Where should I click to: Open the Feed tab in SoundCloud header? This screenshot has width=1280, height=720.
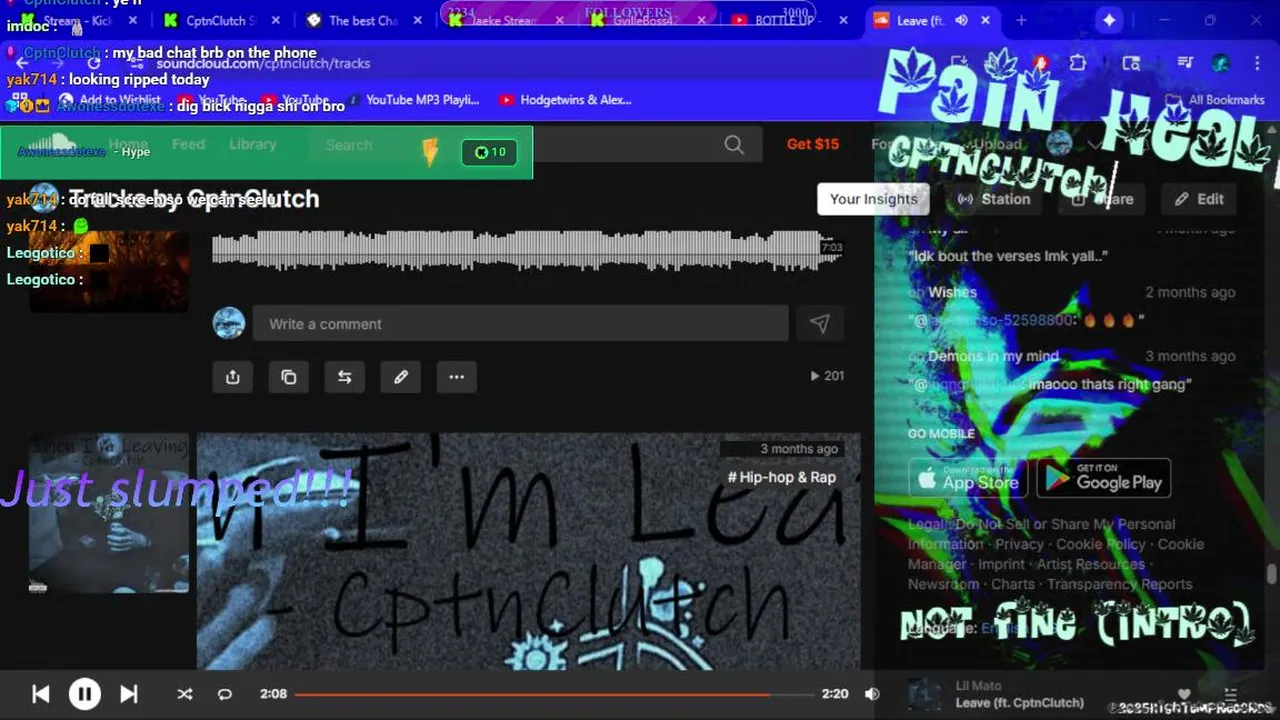click(188, 145)
